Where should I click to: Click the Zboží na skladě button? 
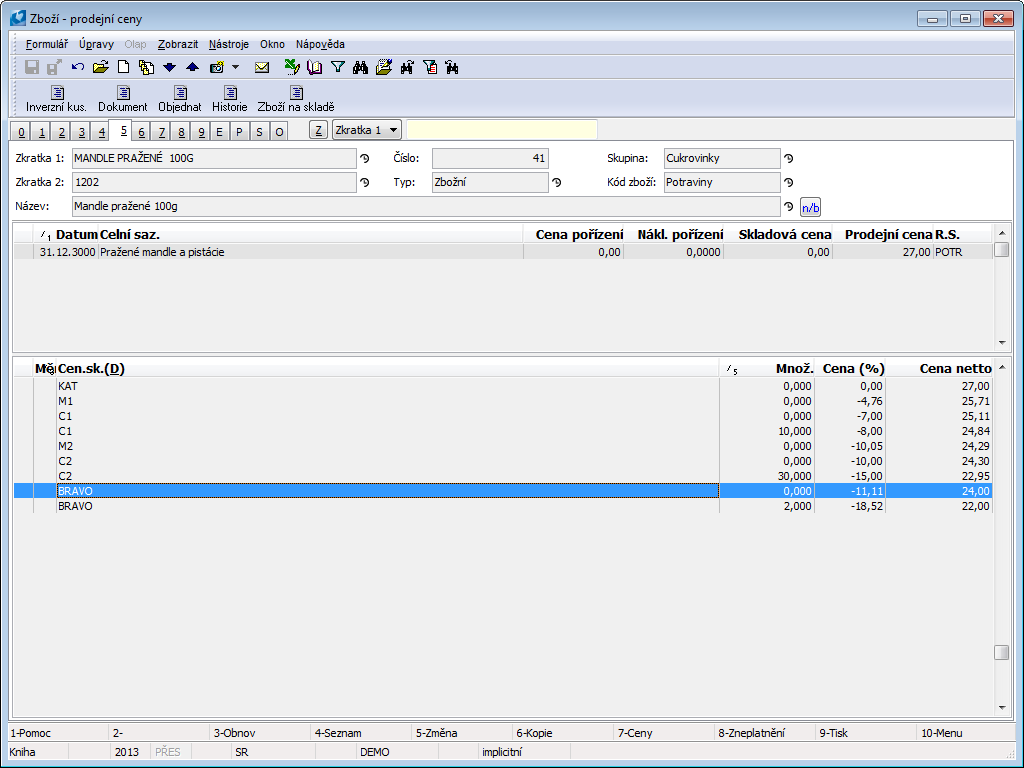point(296,99)
